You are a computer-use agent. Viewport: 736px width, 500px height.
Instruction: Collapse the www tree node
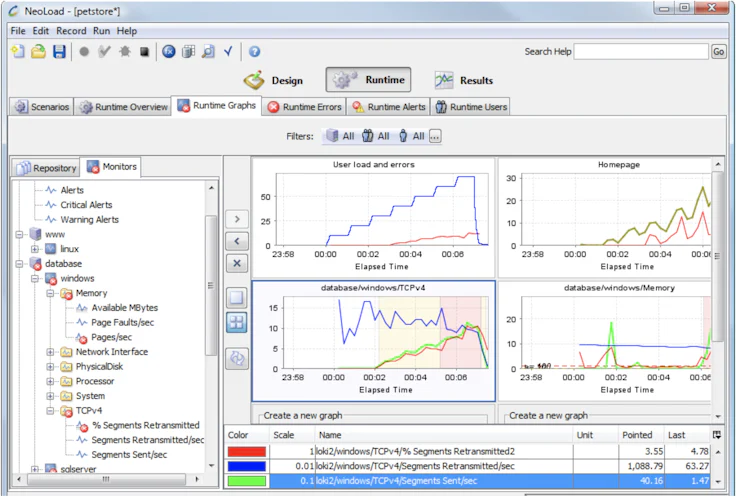click(19, 234)
